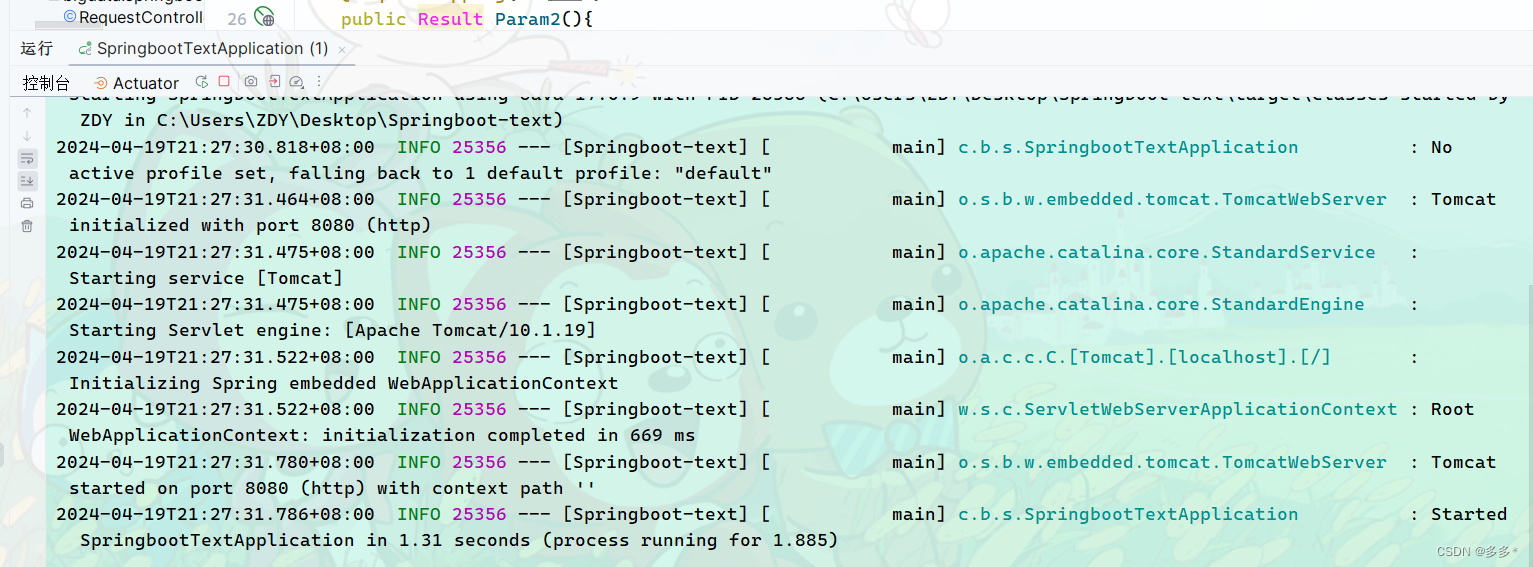Click the web endpoint gutter icon on line 26
Image resolution: width=1533 pixels, height=567 pixels.
tap(264, 17)
